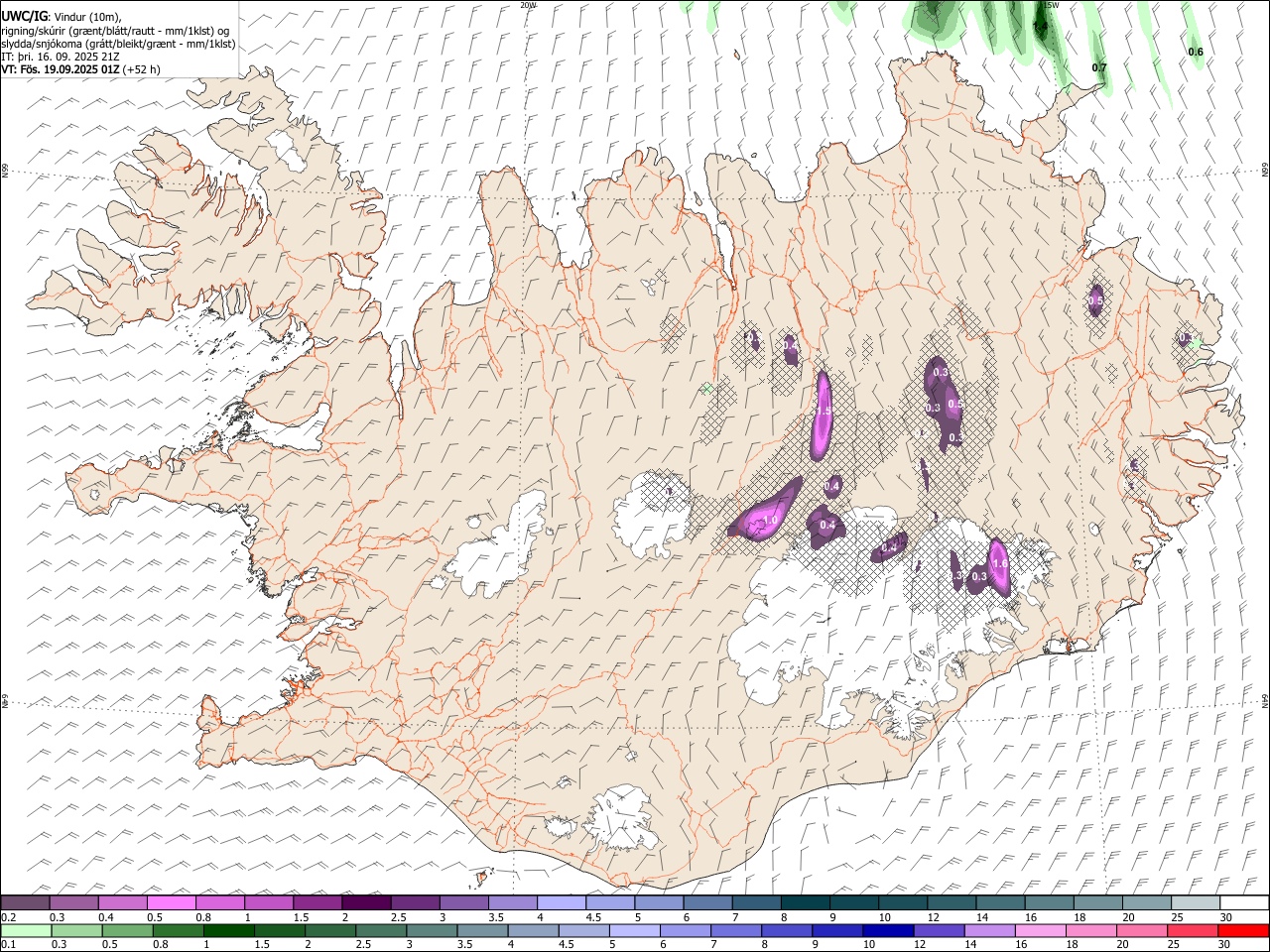Click the tall magenta snowfall patch in central highlands

click(x=822, y=415)
